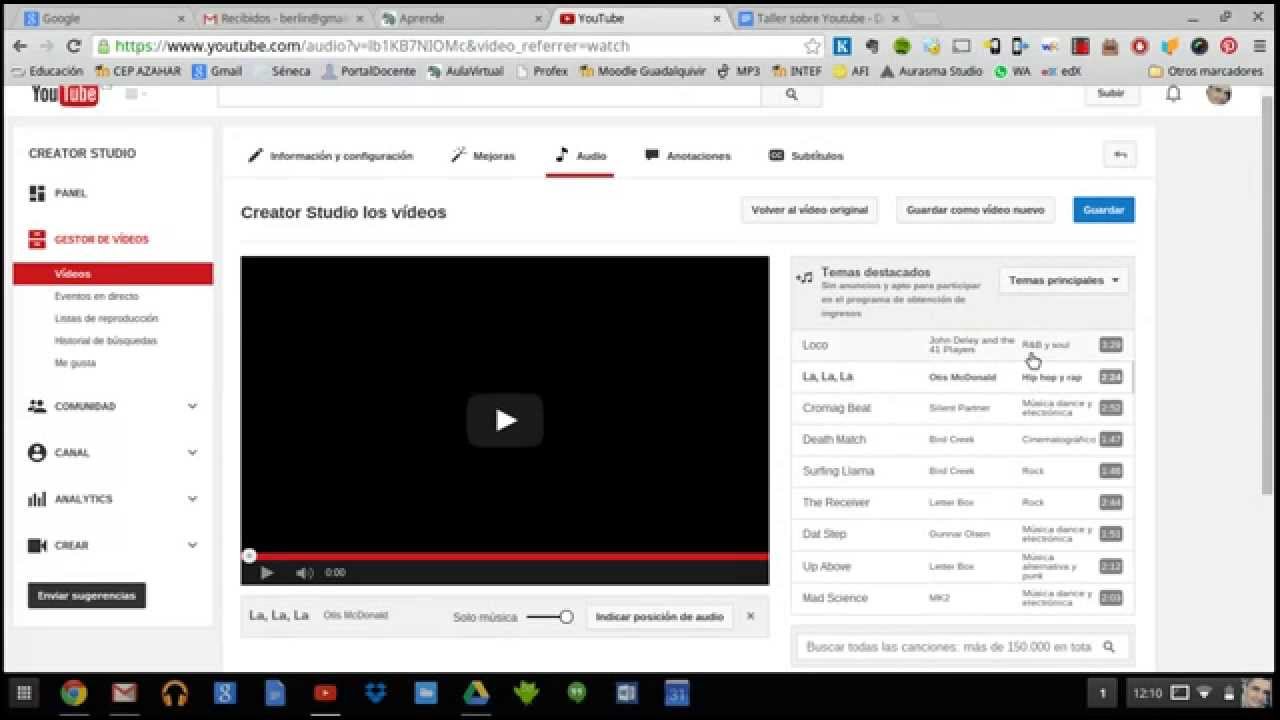The image size is (1280, 720).
Task: Click the small play control in player bar
Action: pyautogui.click(x=267, y=573)
